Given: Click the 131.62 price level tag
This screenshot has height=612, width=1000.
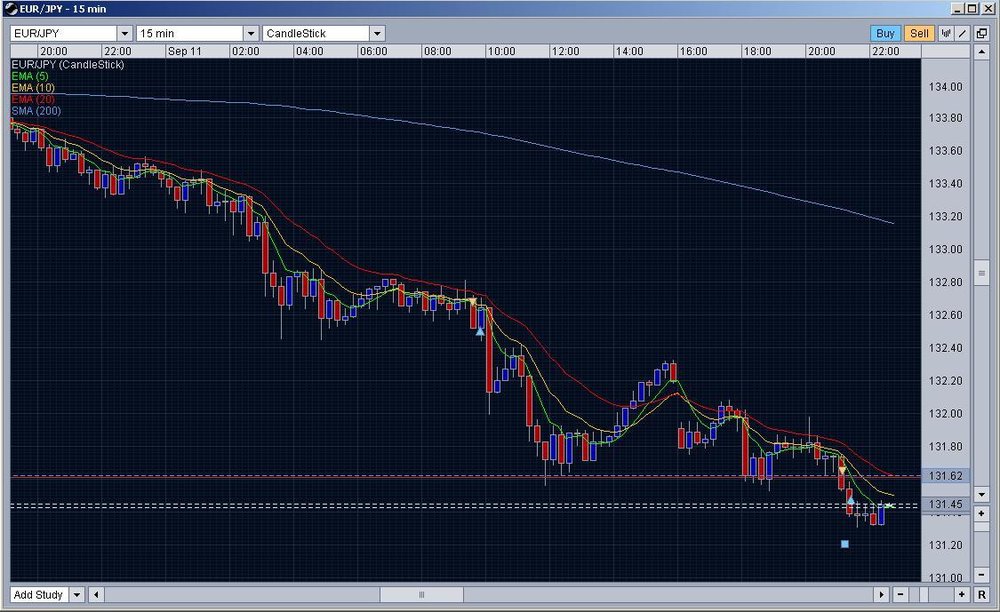Looking at the screenshot, I should [946, 476].
